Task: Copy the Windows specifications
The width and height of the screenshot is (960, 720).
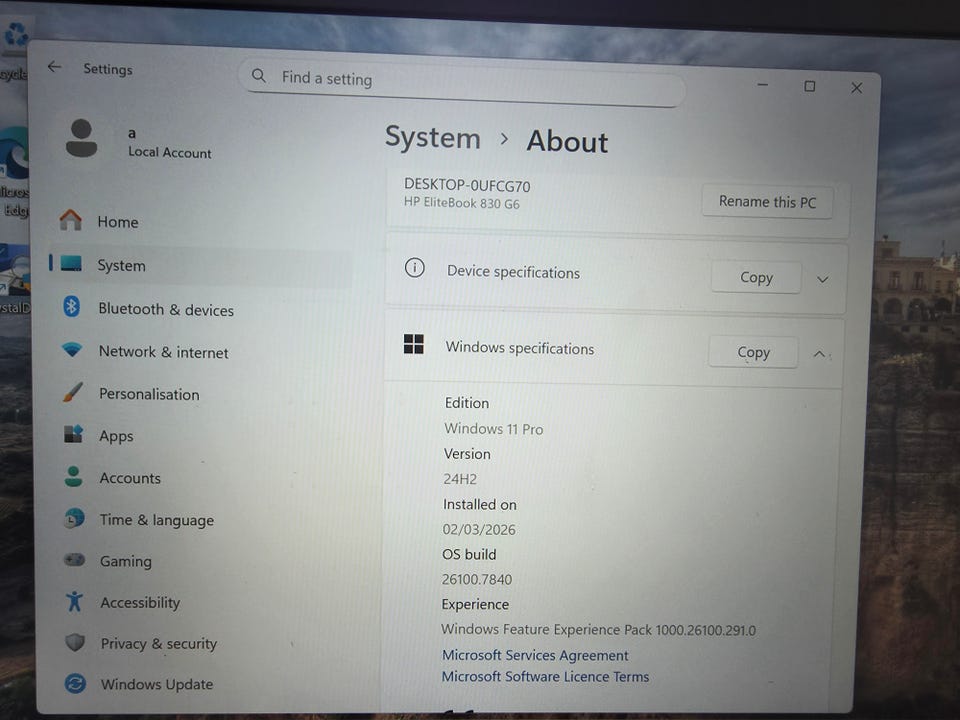Action: [753, 352]
